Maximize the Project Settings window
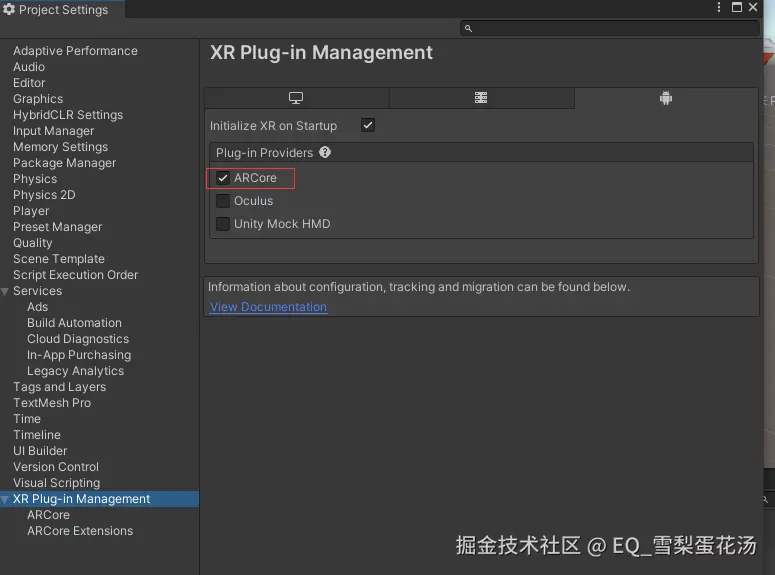The height and width of the screenshot is (575, 775). 736,7
